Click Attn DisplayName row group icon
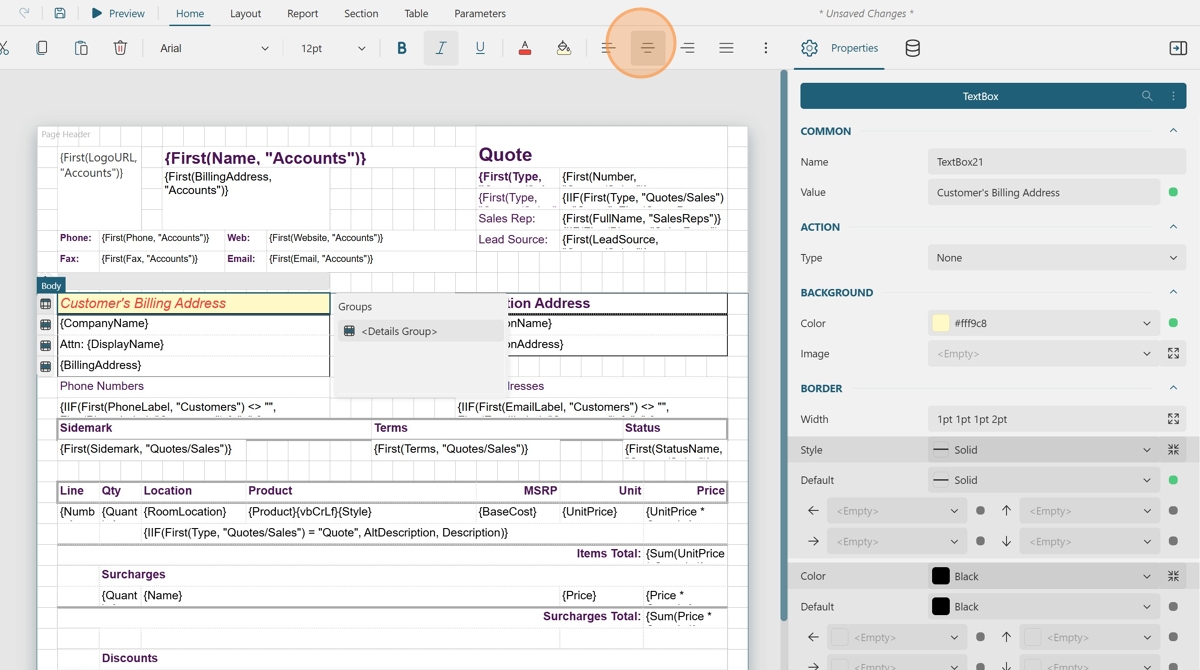1200x670 pixels. pyautogui.click(x=46, y=345)
